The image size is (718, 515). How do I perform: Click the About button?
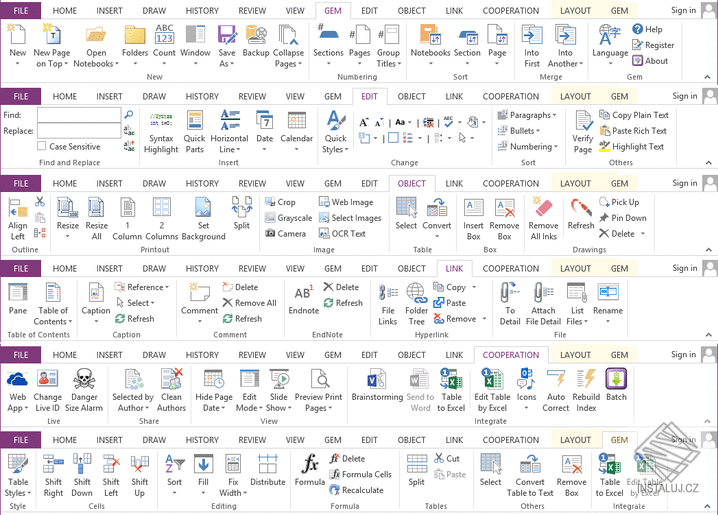pos(650,61)
